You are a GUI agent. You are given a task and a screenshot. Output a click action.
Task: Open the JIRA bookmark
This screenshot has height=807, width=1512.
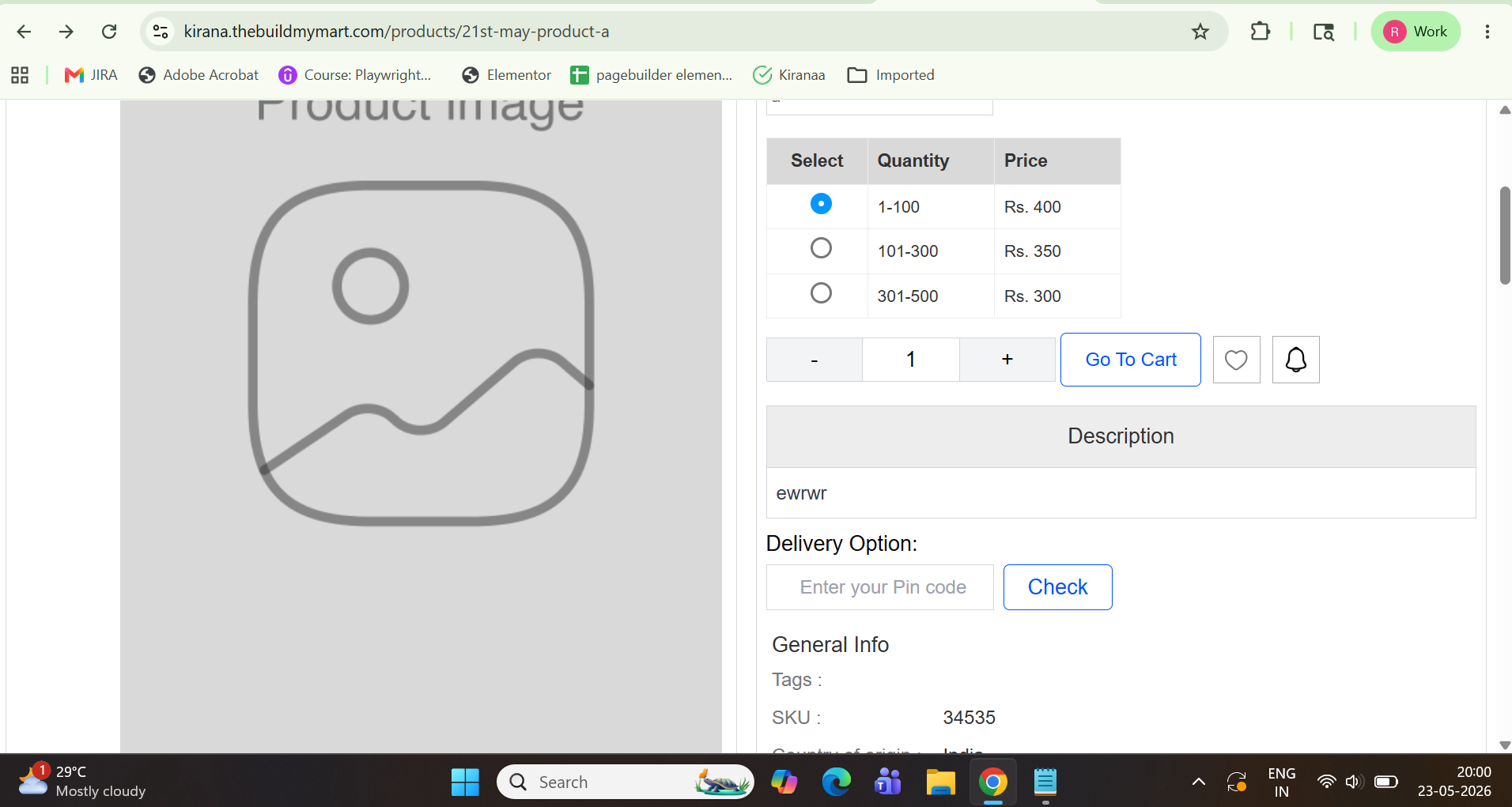pyautogui.click(x=91, y=75)
